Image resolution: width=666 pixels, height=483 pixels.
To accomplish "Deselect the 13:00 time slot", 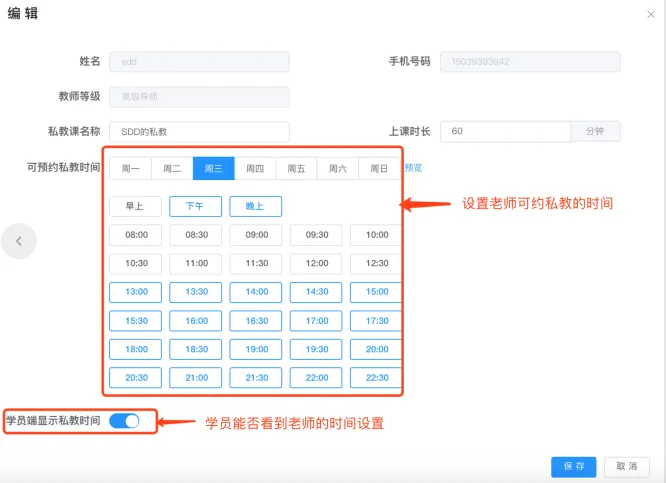I will coord(135,292).
